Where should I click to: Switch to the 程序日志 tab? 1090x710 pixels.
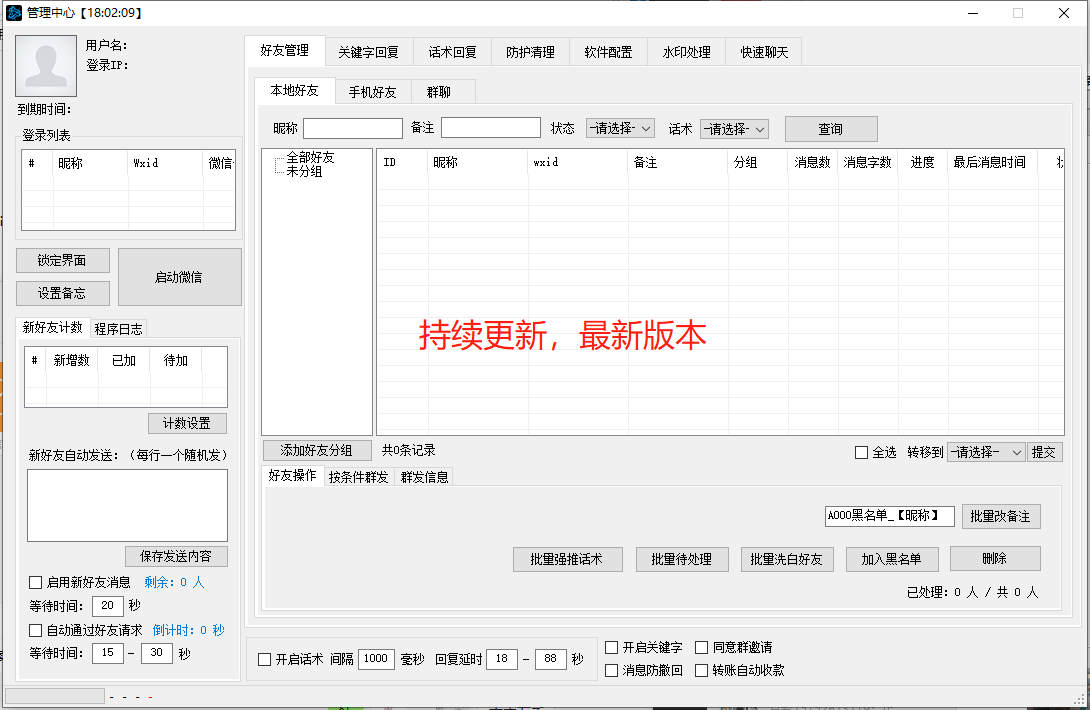pyautogui.click(x=118, y=329)
